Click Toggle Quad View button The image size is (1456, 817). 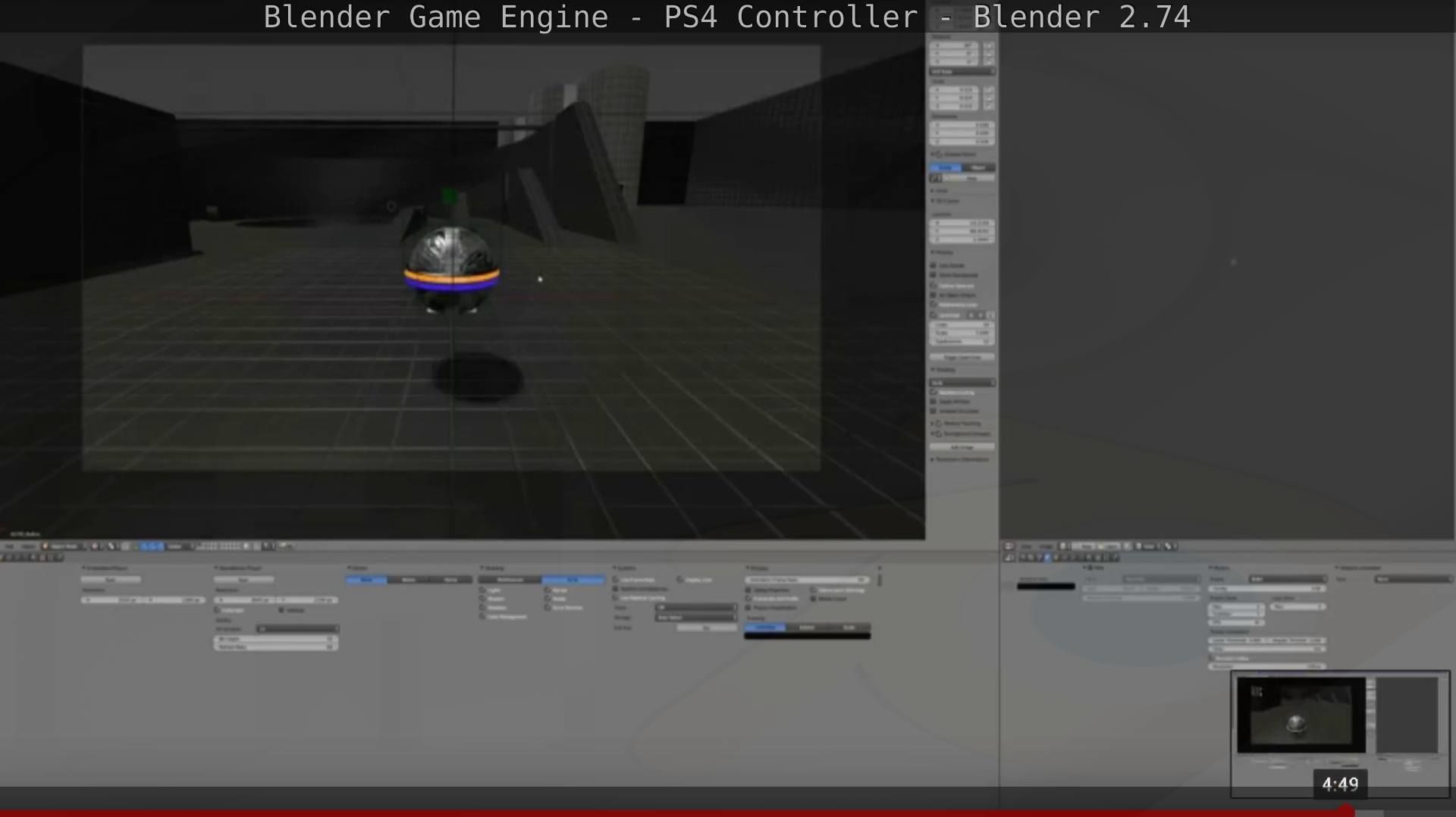[x=962, y=357]
